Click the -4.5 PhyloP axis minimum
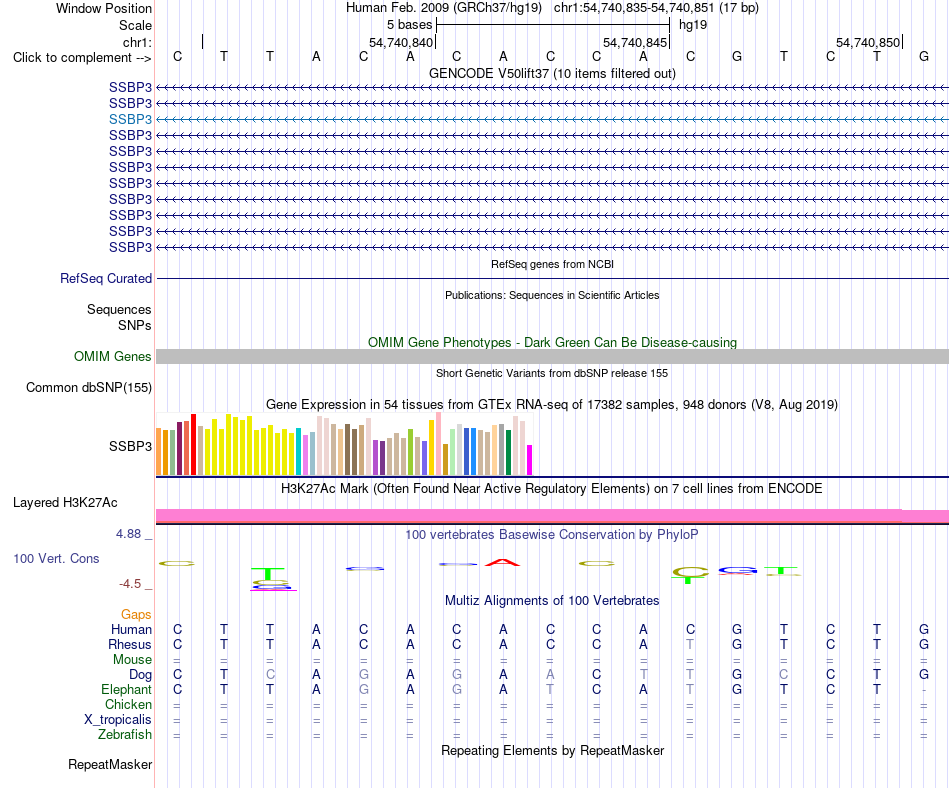This screenshot has height=788, width=950. click(x=130, y=584)
